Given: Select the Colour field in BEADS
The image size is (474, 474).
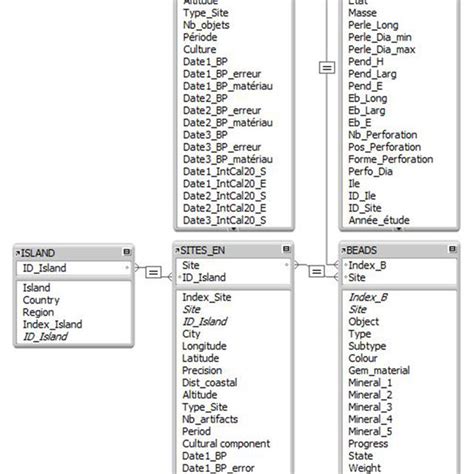Looking at the screenshot, I should pos(363,358).
